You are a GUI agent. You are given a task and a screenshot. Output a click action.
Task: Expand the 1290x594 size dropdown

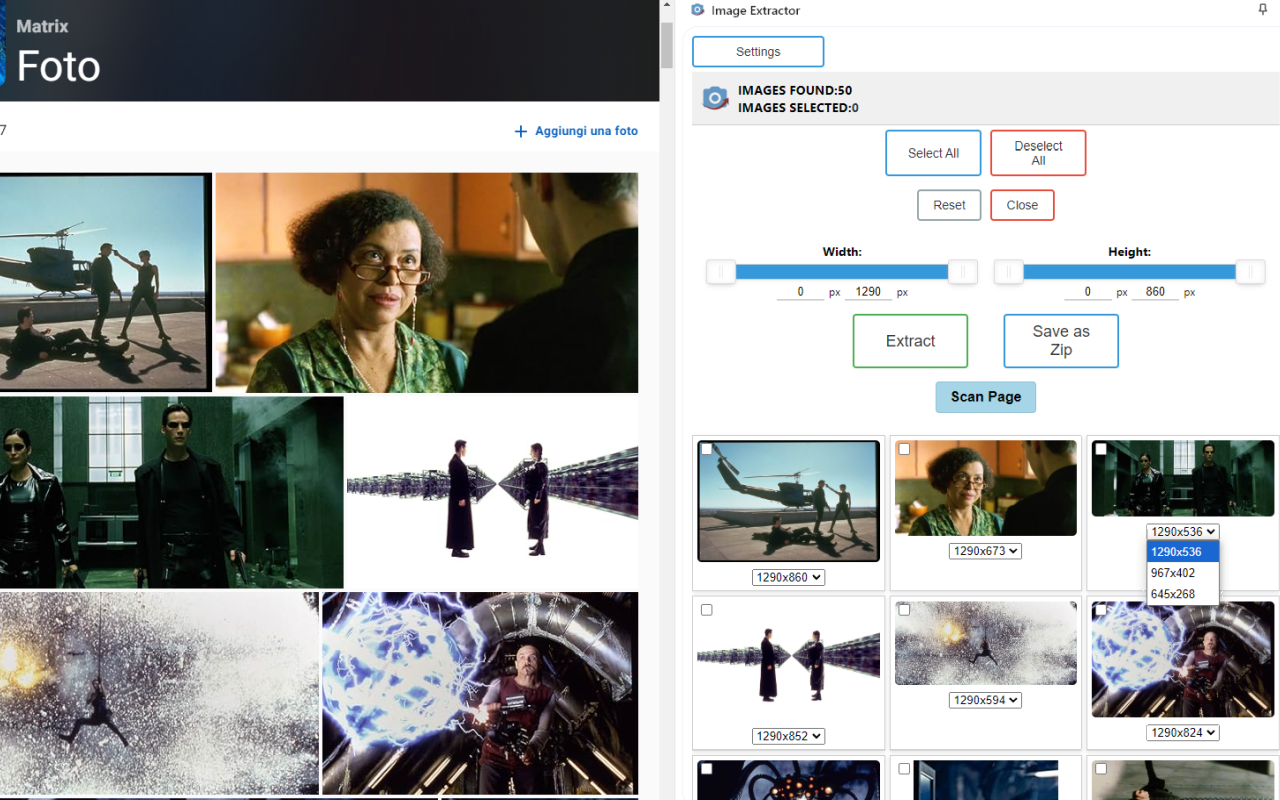985,700
